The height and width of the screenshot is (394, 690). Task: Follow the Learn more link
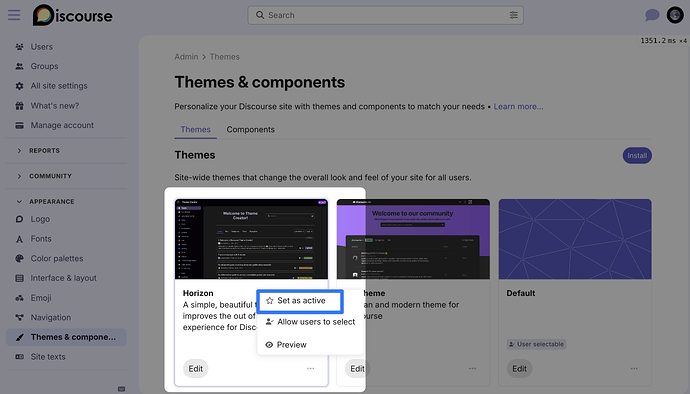click(518, 107)
